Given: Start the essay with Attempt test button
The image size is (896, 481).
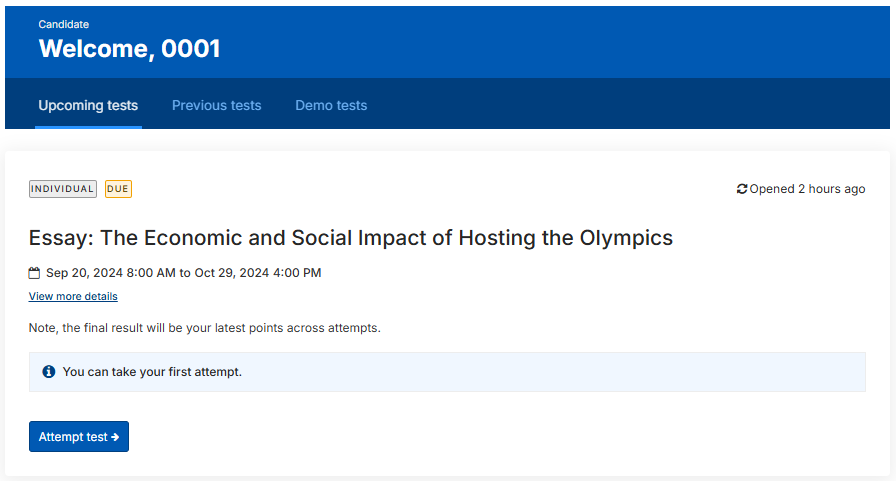Looking at the screenshot, I should point(79,436).
